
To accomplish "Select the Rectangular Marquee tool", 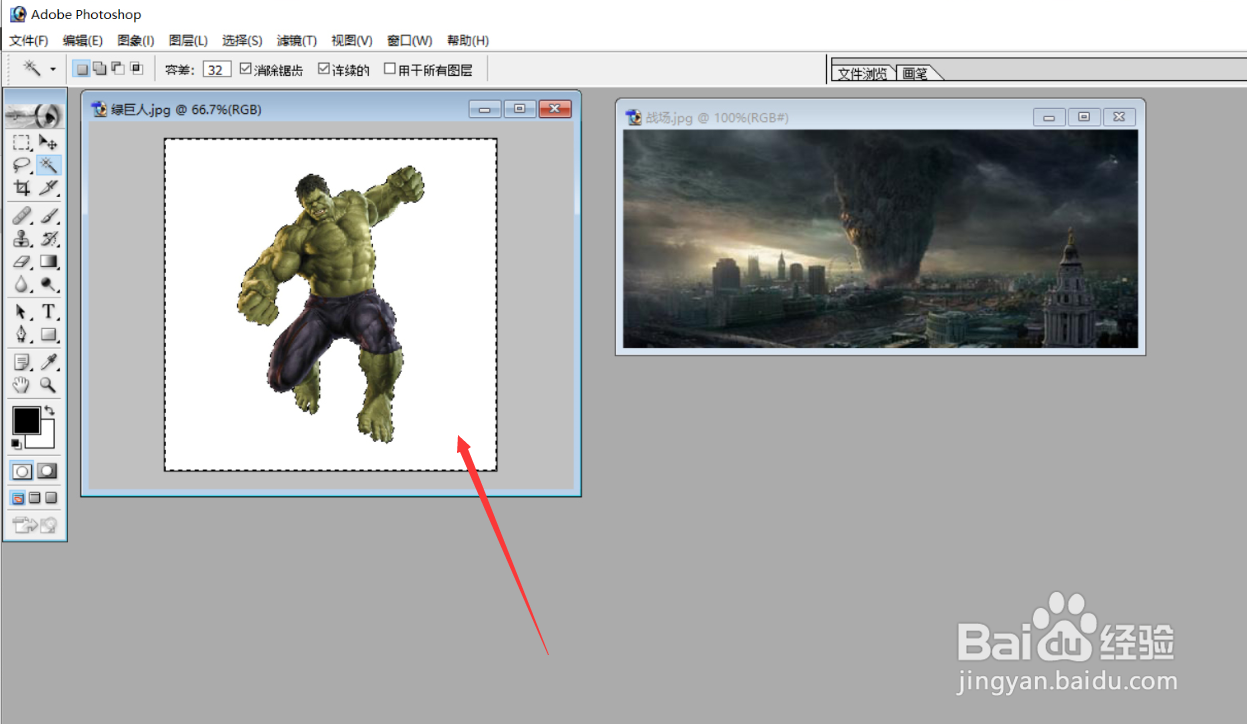I will tap(22, 143).
